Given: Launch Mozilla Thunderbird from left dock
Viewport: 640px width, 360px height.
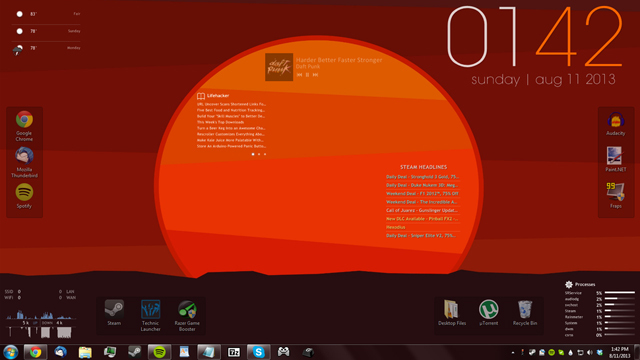Looking at the screenshot, I should click(x=24, y=162).
